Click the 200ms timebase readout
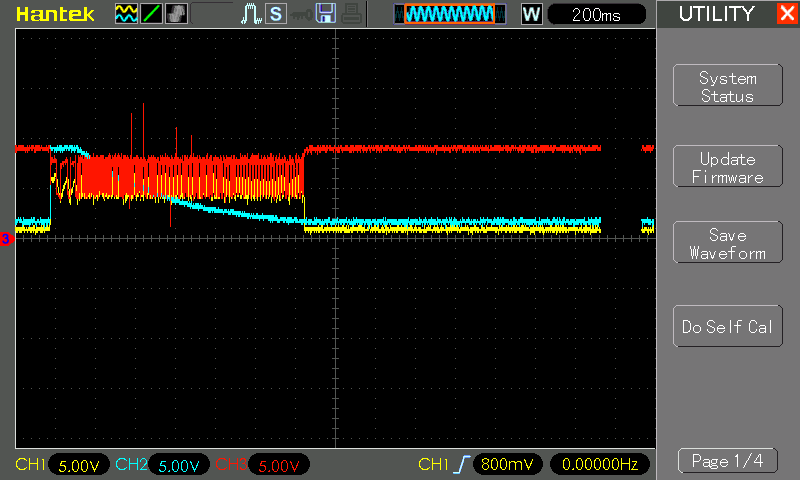Image resolution: width=800 pixels, height=480 pixels. pyautogui.click(x=597, y=14)
